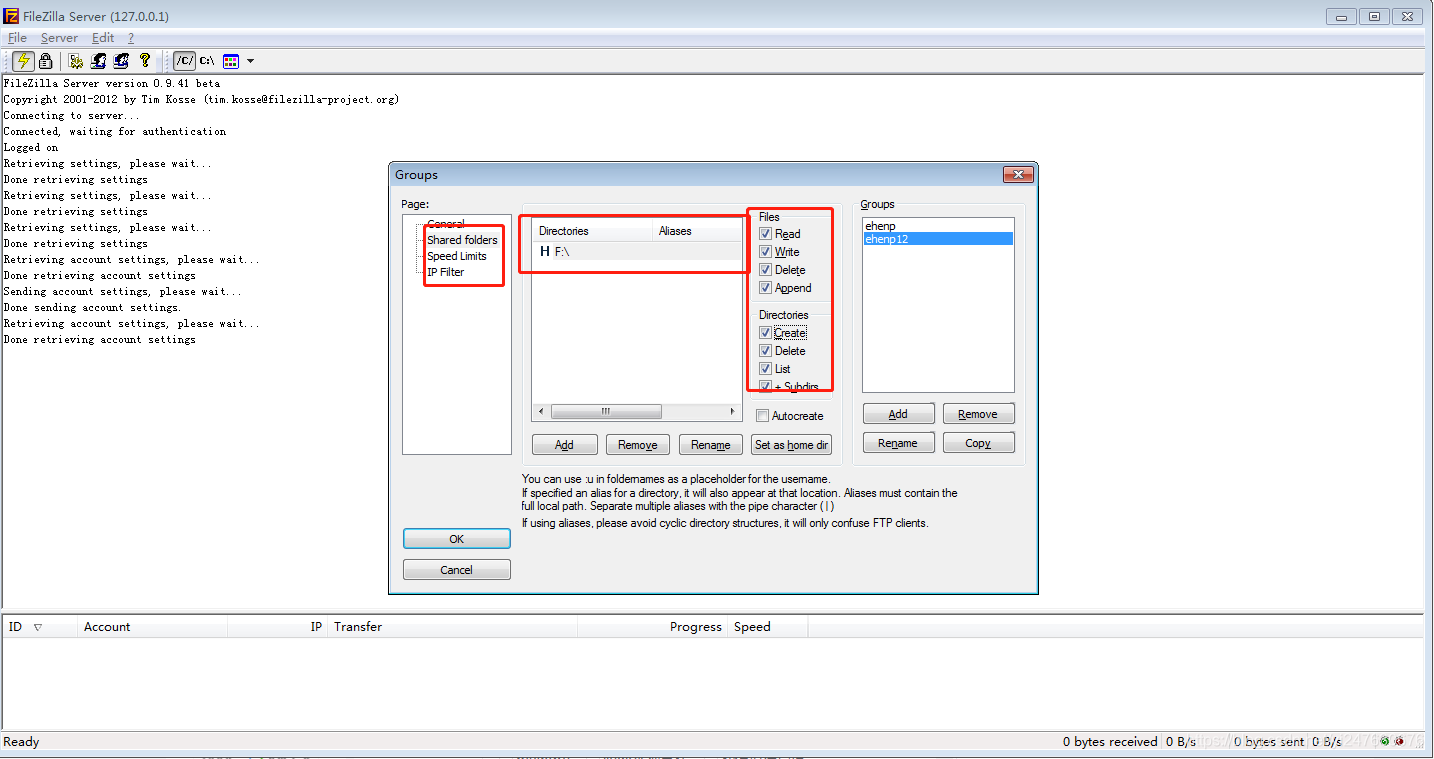The height and width of the screenshot is (759, 1434).
Task: Click Add in the Groups panel
Action: pyautogui.click(x=898, y=414)
